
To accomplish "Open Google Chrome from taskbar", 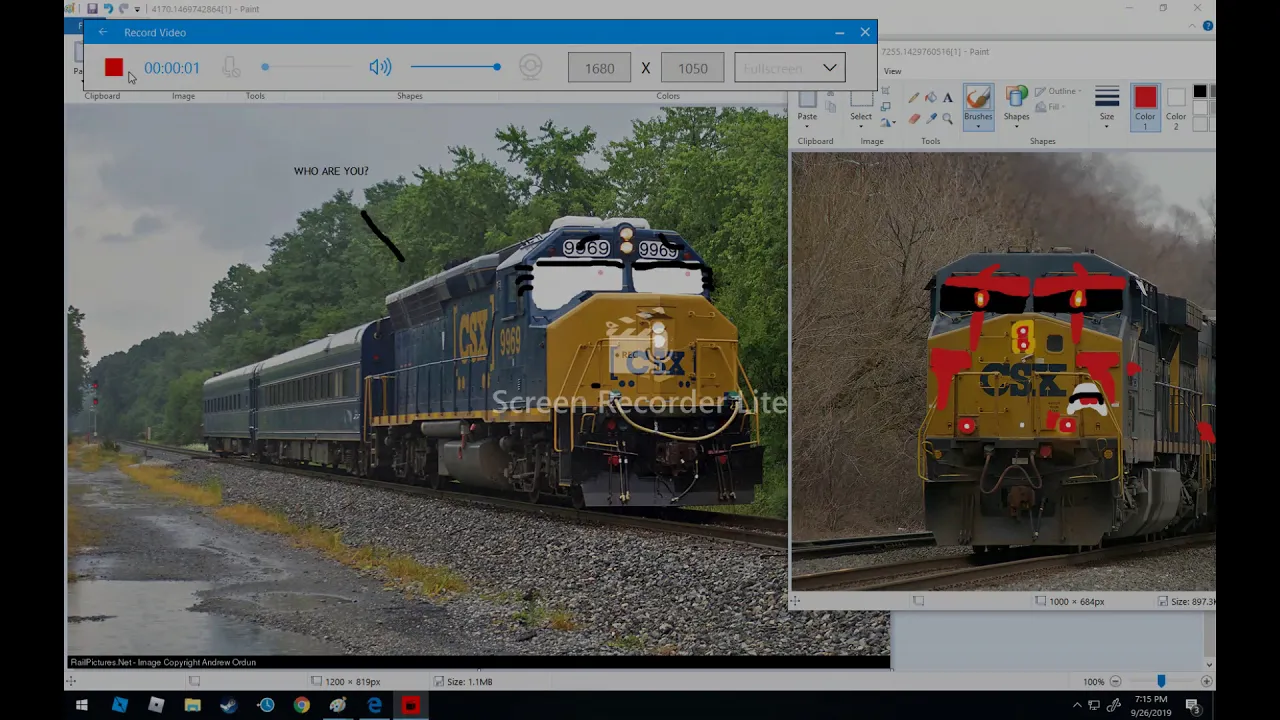I will pyautogui.click(x=301, y=705).
